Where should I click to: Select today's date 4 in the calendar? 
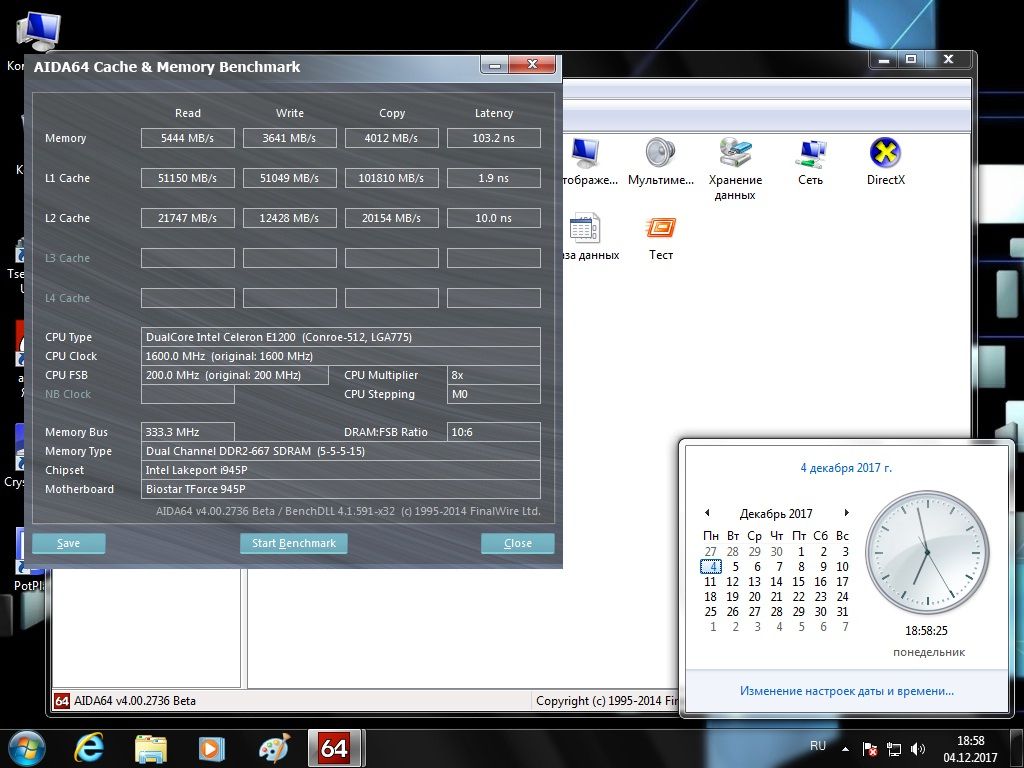tap(711, 566)
